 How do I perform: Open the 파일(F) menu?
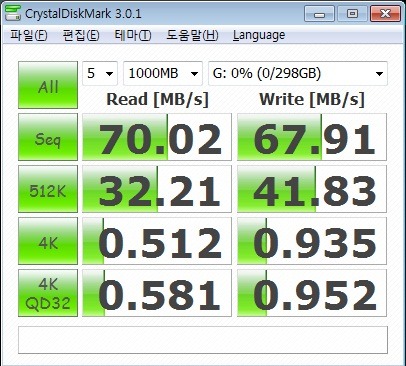coord(29,35)
